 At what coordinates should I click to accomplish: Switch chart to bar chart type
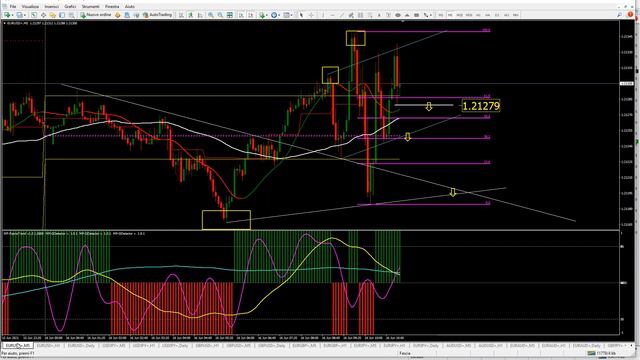point(181,15)
